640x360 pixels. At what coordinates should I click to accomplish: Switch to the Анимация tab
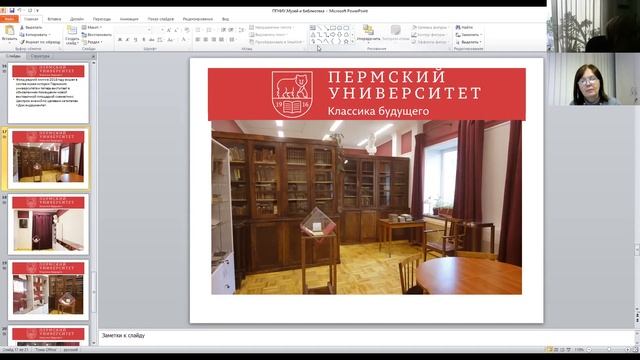(x=129, y=19)
